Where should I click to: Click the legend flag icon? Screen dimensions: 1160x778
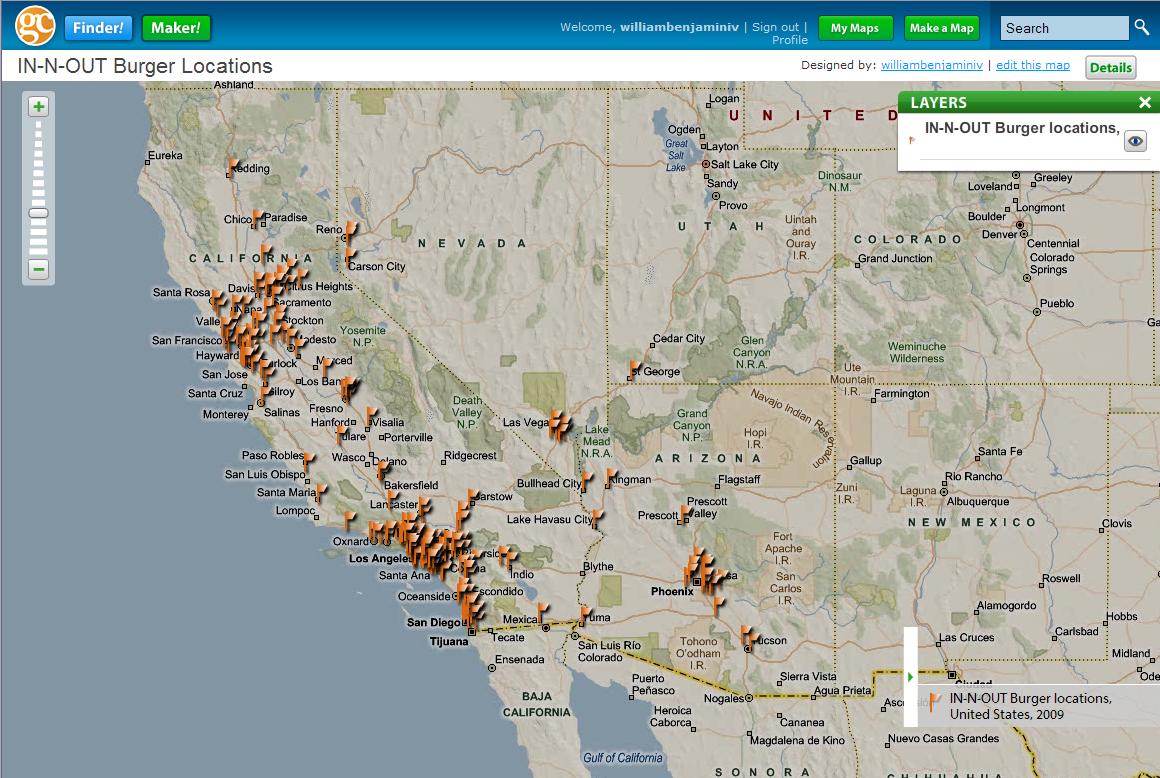(x=934, y=701)
